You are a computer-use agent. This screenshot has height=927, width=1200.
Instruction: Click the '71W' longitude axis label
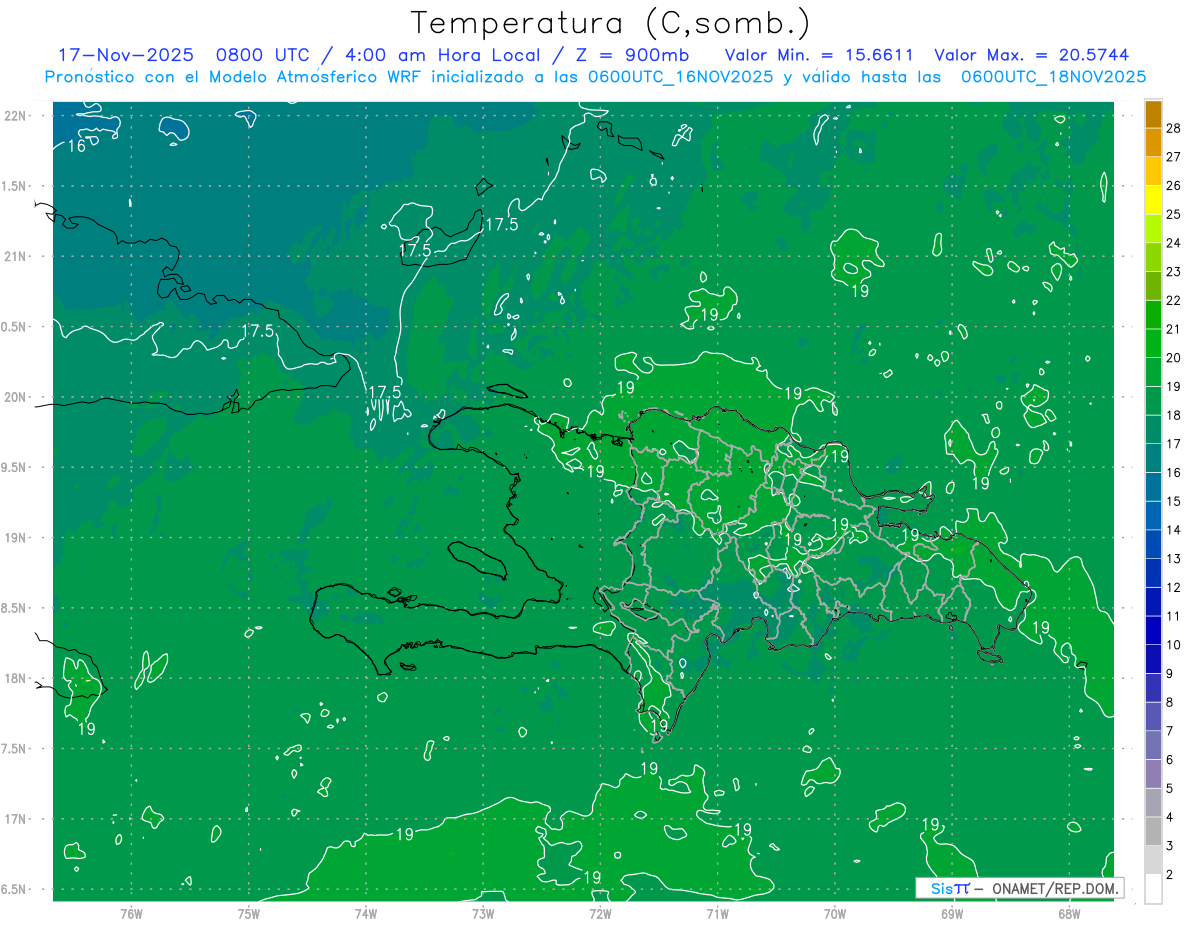pyautogui.click(x=717, y=913)
